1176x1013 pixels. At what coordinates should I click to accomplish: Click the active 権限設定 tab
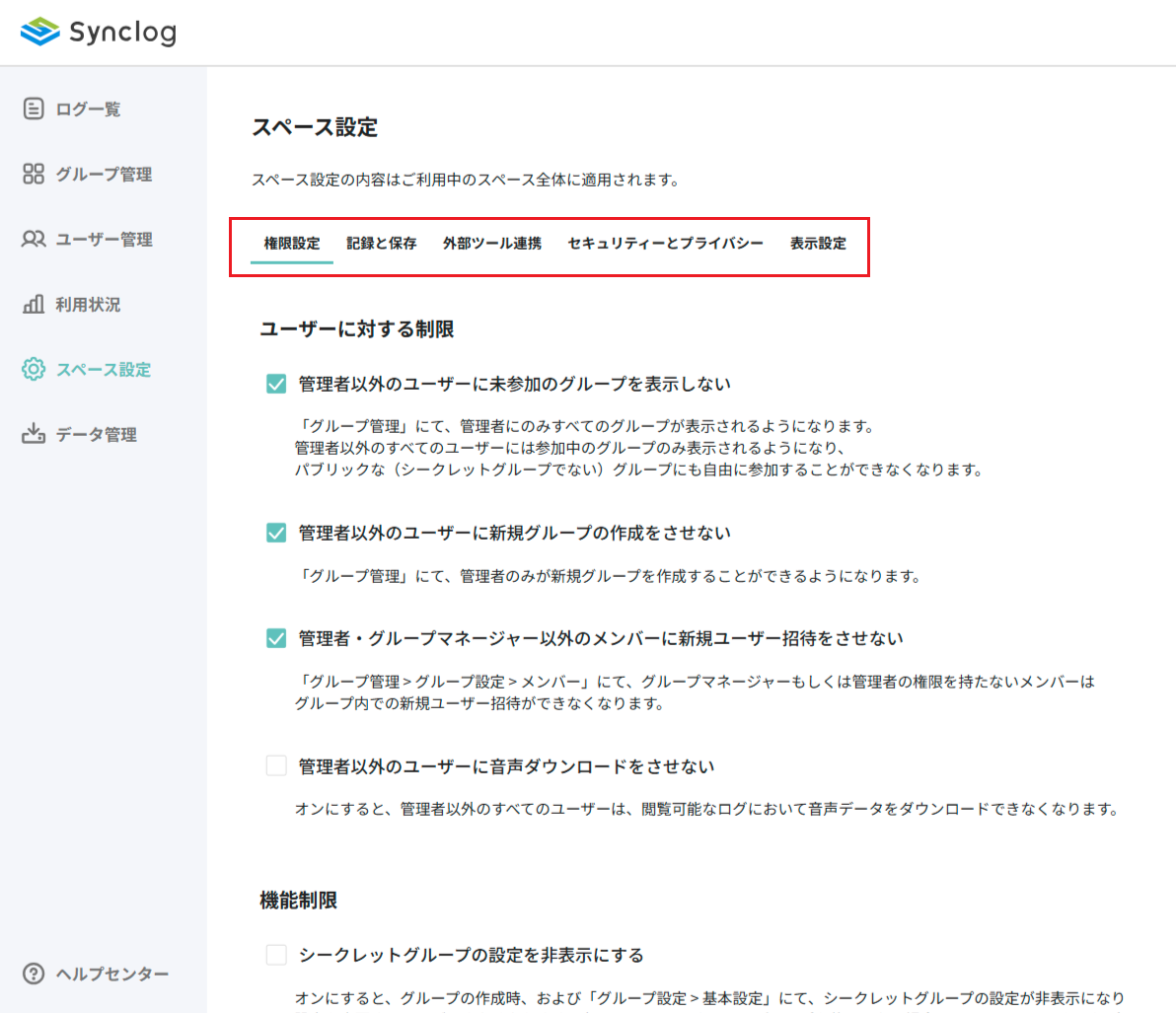click(x=293, y=243)
